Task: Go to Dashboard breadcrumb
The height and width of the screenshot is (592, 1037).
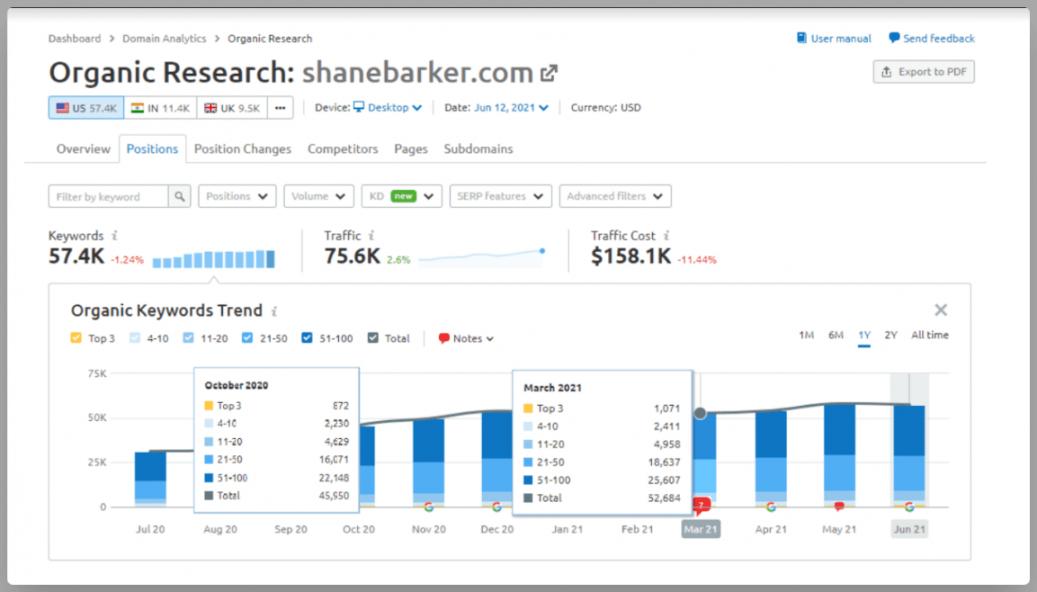Action: coord(75,38)
